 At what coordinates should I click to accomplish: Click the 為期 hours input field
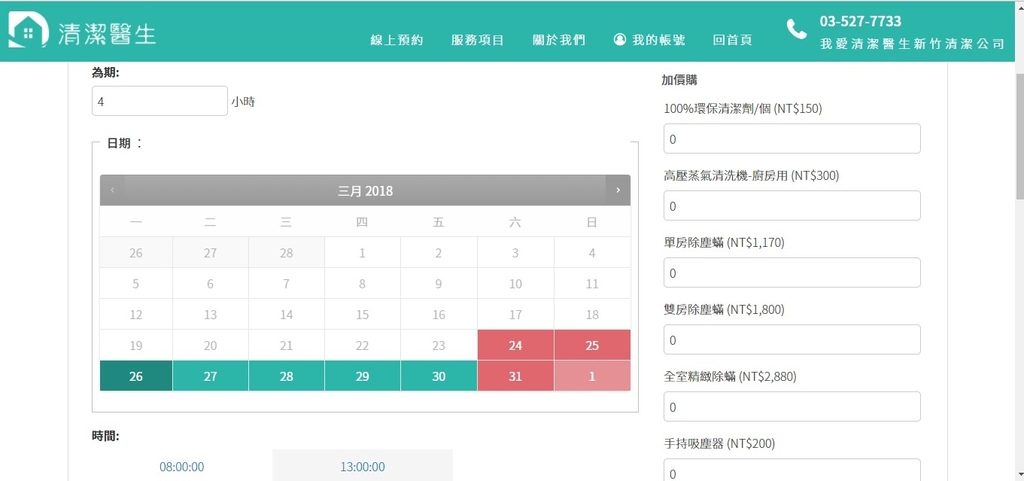pos(160,101)
